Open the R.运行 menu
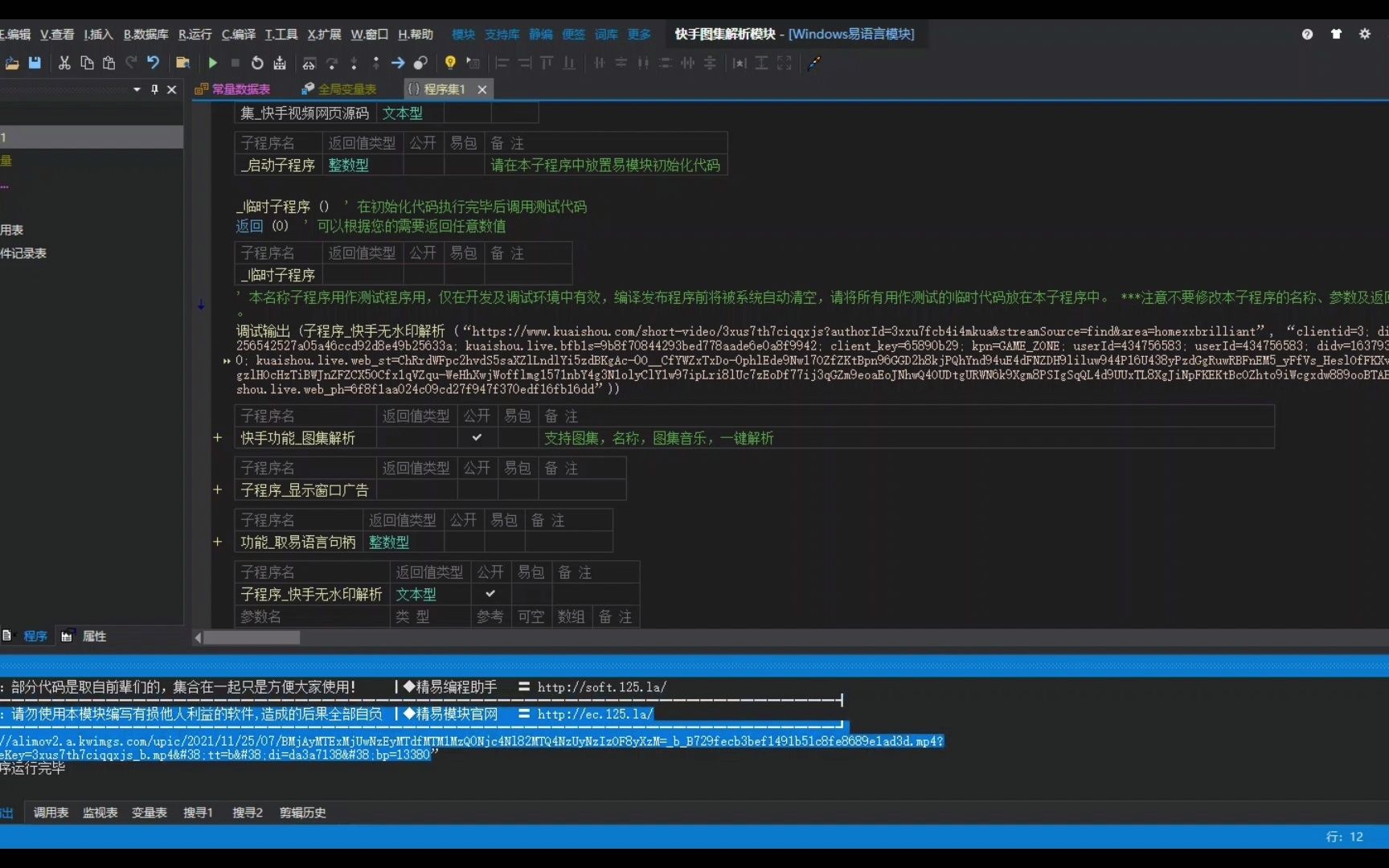The height and width of the screenshot is (868, 1389). pyautogui.click(x=195, y=34)
